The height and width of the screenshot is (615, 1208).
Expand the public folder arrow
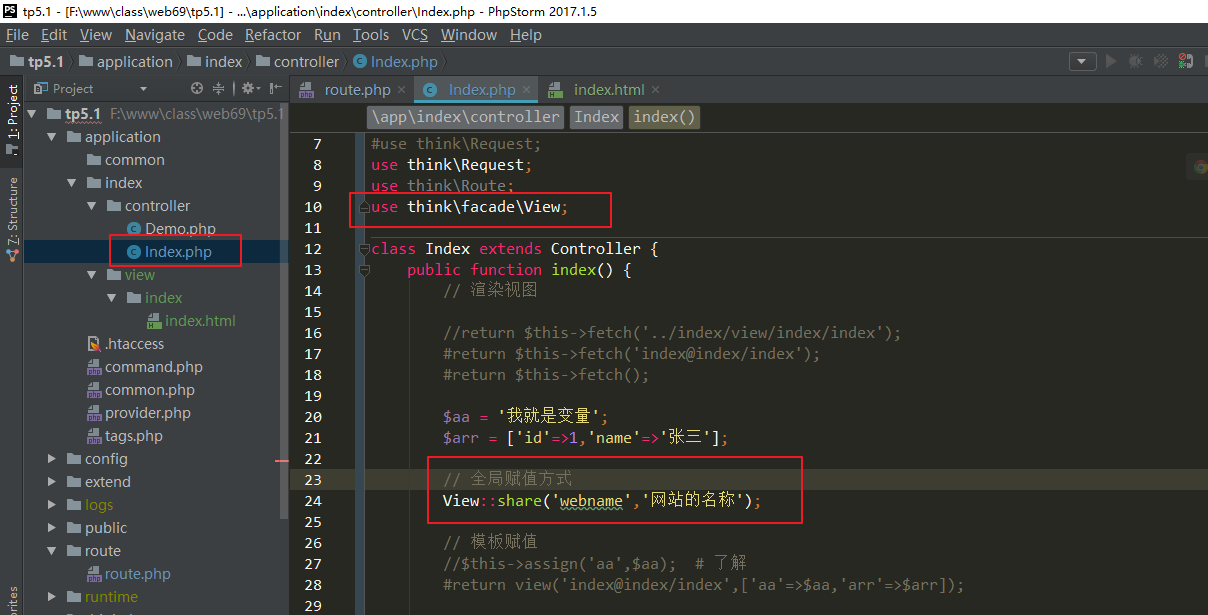click(51, 528)
